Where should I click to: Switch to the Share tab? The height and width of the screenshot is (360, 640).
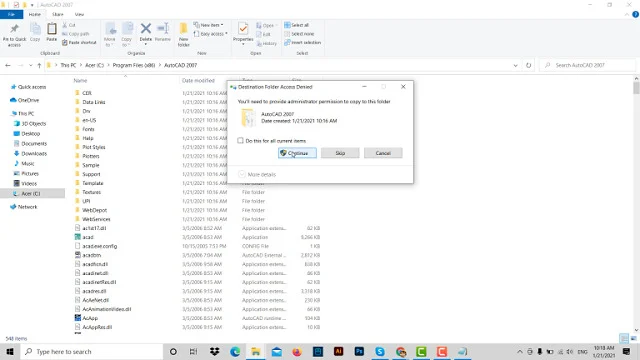(58, 14)
